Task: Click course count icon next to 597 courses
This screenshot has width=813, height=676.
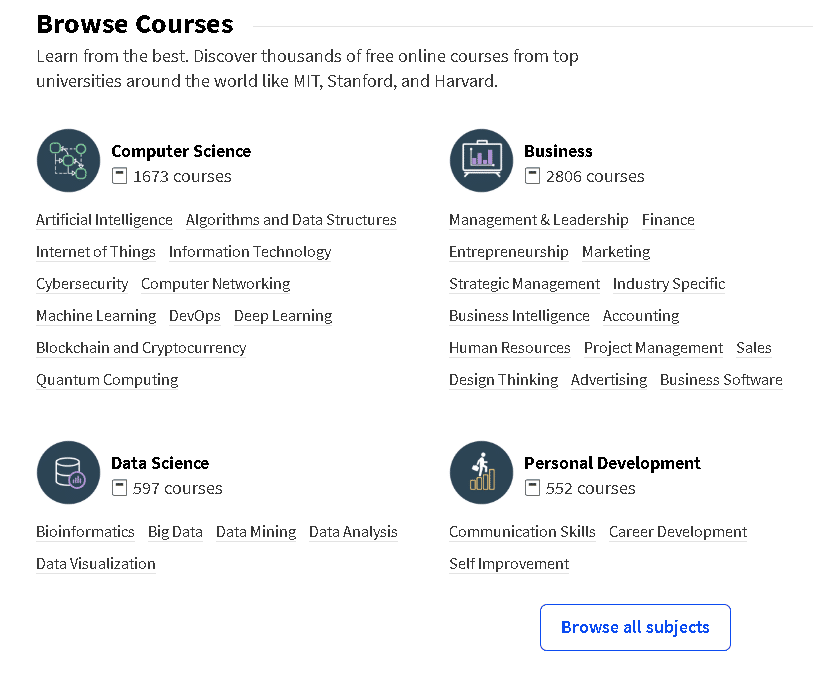Action: (120, 488)
